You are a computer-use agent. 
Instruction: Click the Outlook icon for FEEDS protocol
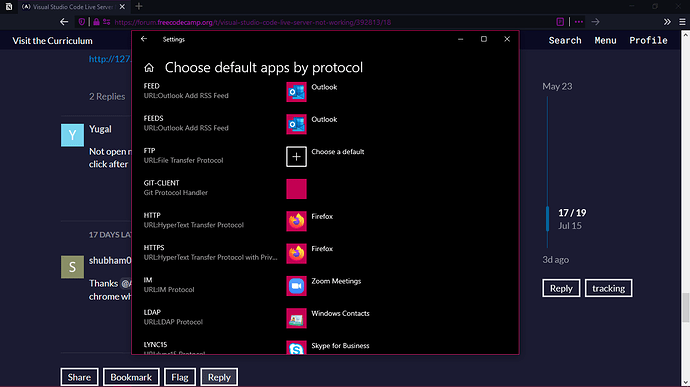click(x=296, y=124)
